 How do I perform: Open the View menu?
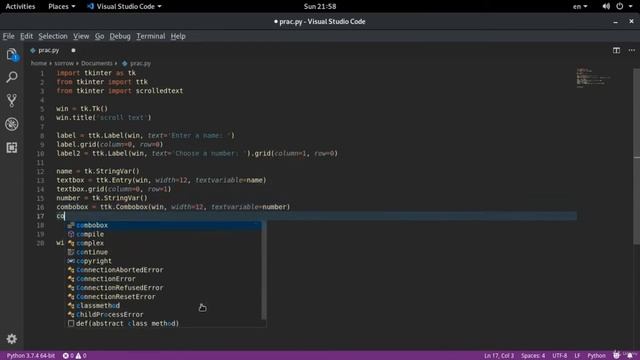click(x=81, y=36)
